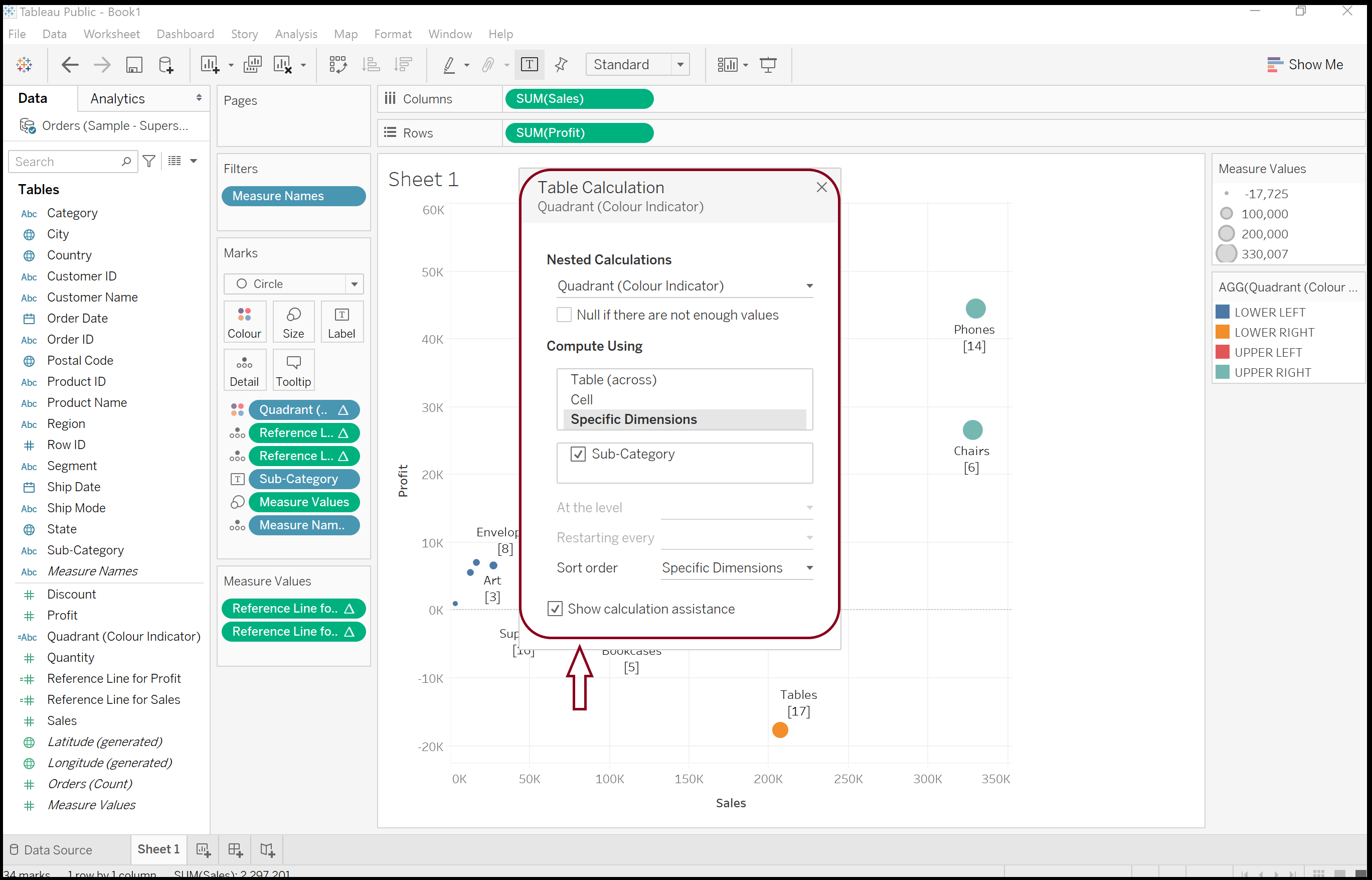Screen dimensions: 1372x880
Task: Click the Tableau start page logo icon
Action: pos(25,65)
